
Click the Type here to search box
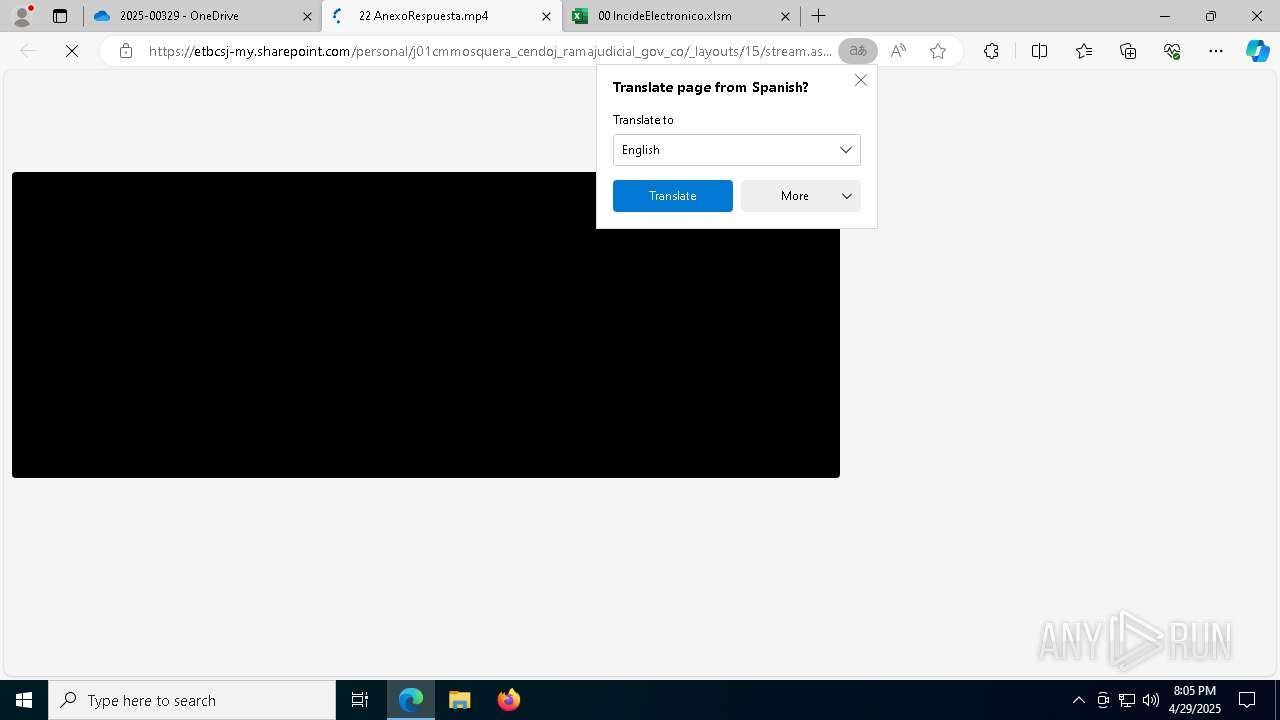[192, 700]
